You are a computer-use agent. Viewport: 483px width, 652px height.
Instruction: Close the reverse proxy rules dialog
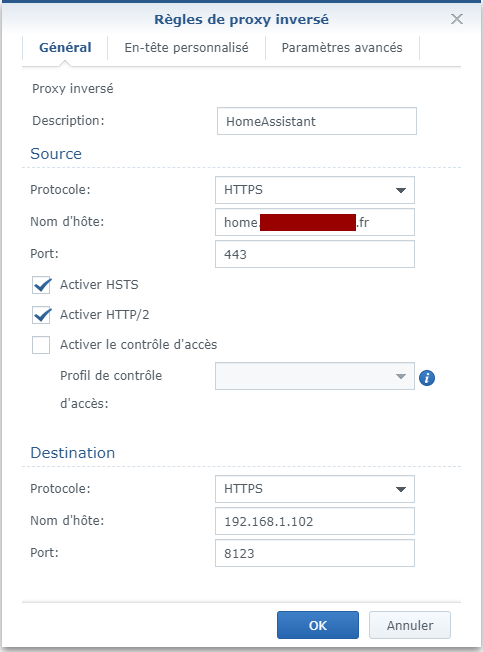(457, 19)
